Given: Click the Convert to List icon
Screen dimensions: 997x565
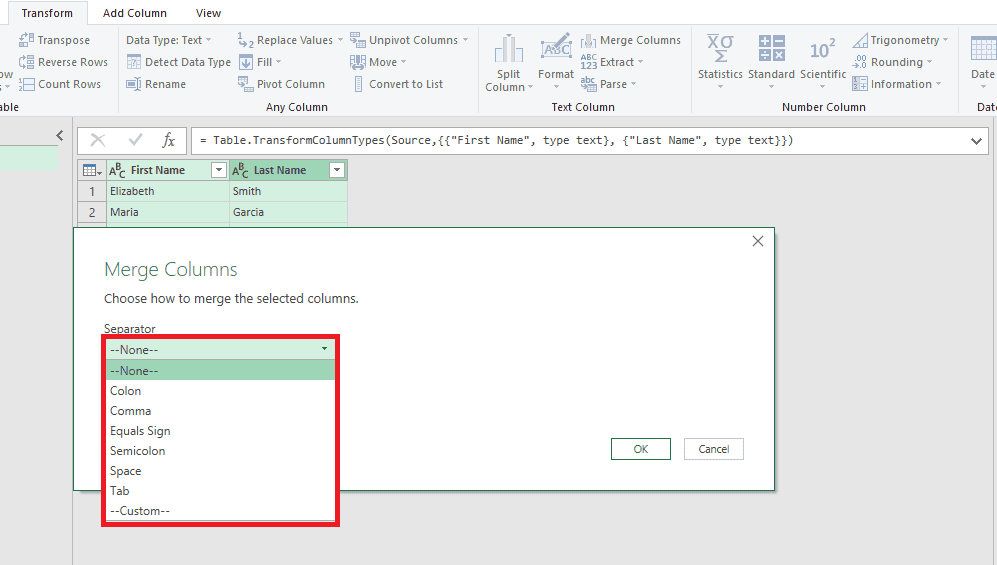Looking at the screenshot, I should (x=358, y=84).
